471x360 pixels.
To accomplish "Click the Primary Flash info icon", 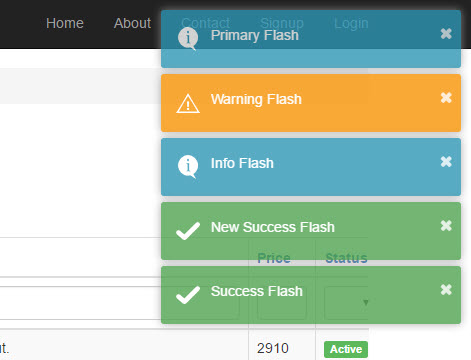I will [188, 38].
